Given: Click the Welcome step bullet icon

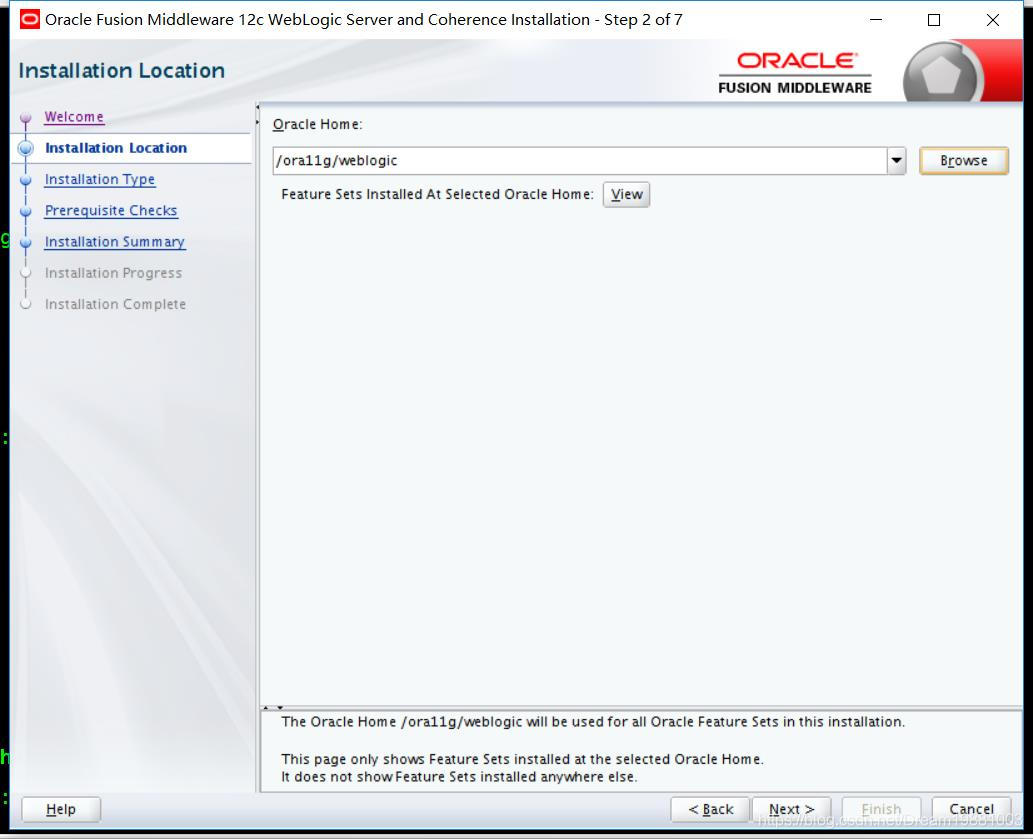Looking at the screenshot, I should (26, 118).
